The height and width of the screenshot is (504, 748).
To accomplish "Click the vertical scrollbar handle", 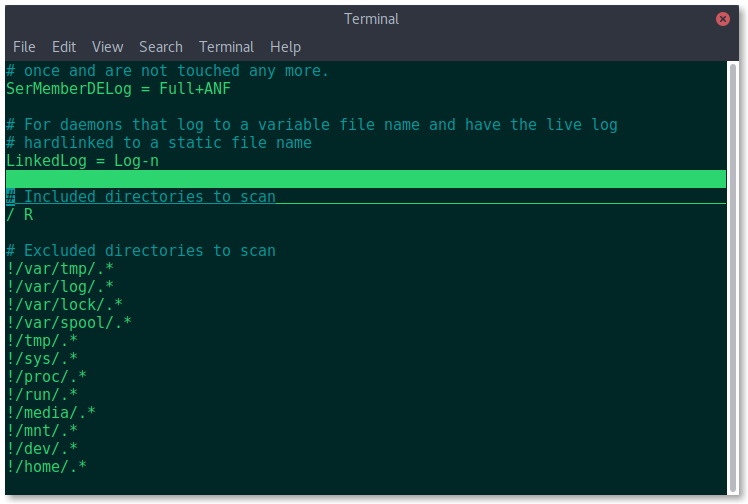I will coord(733,278).
